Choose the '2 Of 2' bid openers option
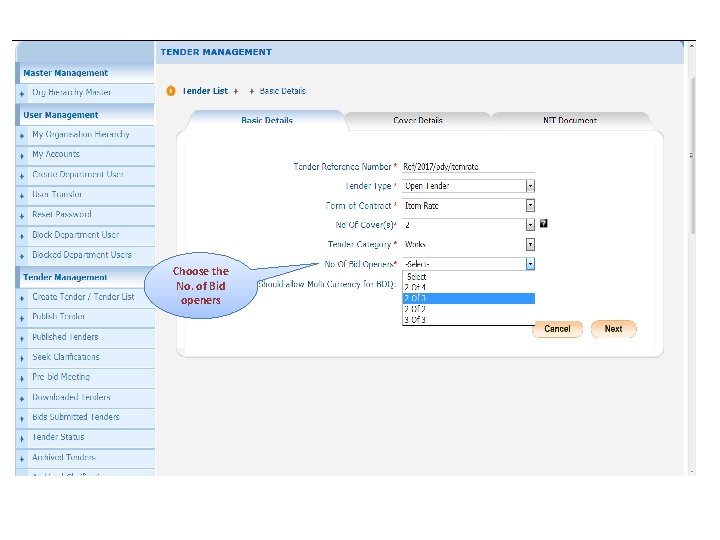The height and width of the screenshot is (540, 720). 468,309
